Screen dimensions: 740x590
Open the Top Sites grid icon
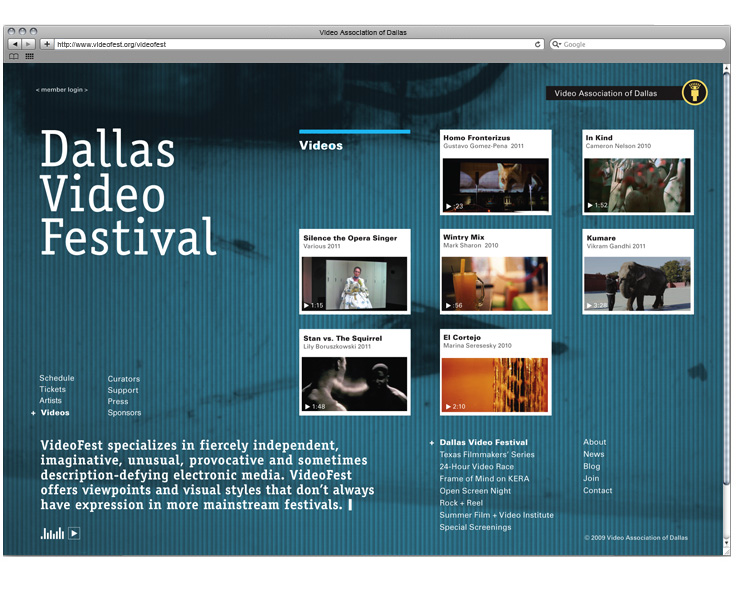[29, 57]
